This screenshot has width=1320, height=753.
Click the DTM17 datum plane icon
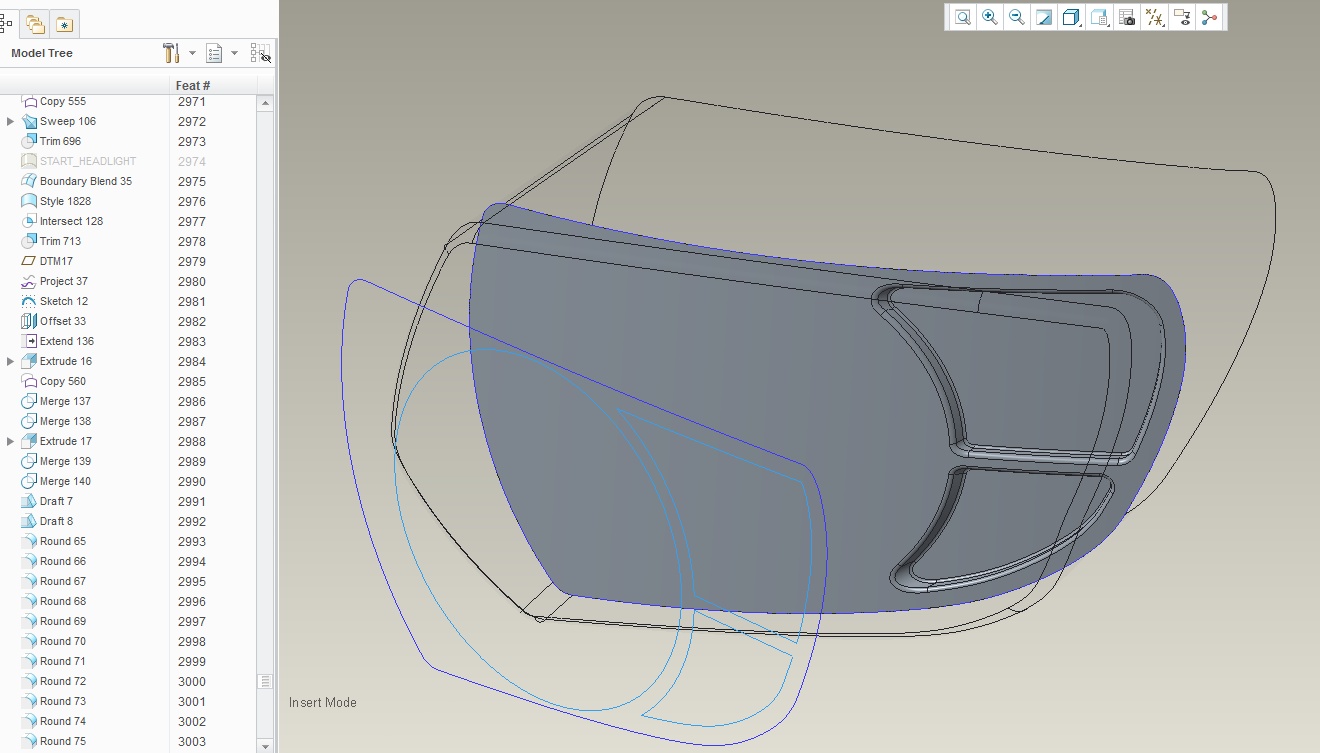coord(29,261)
